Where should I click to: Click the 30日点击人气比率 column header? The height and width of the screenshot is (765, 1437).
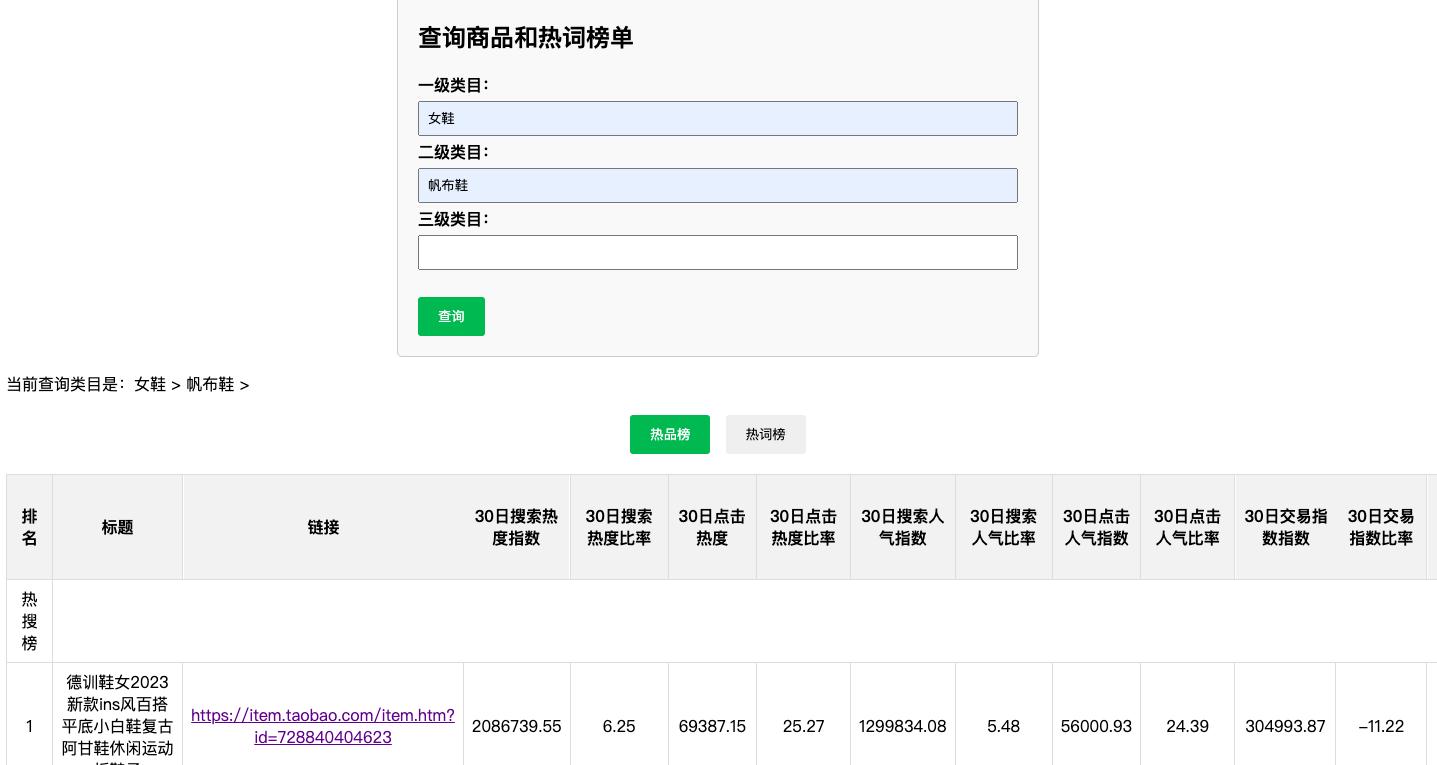(x=1187, y=527)
